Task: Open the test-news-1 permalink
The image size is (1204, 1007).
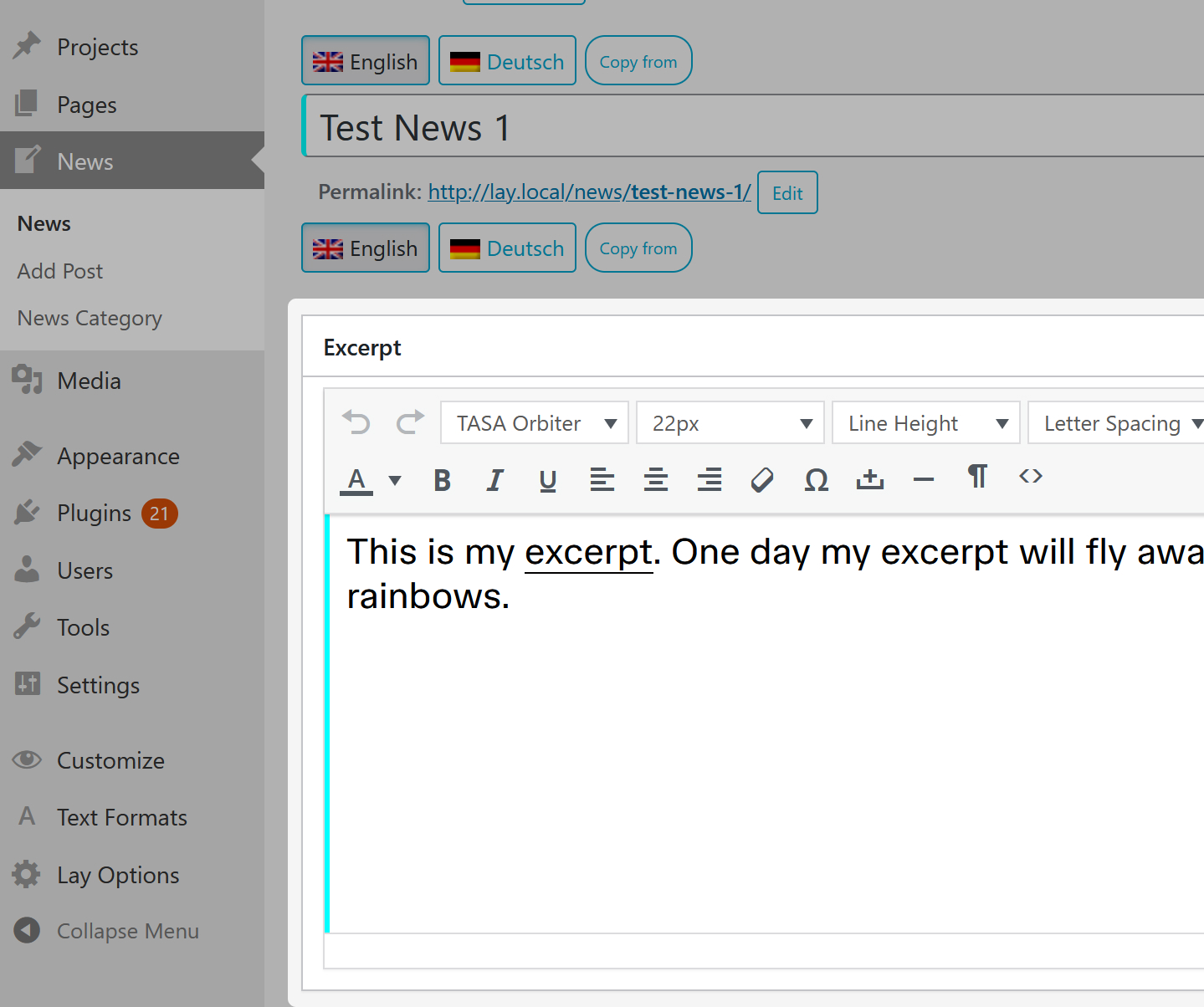Action: tap(589, 192)
